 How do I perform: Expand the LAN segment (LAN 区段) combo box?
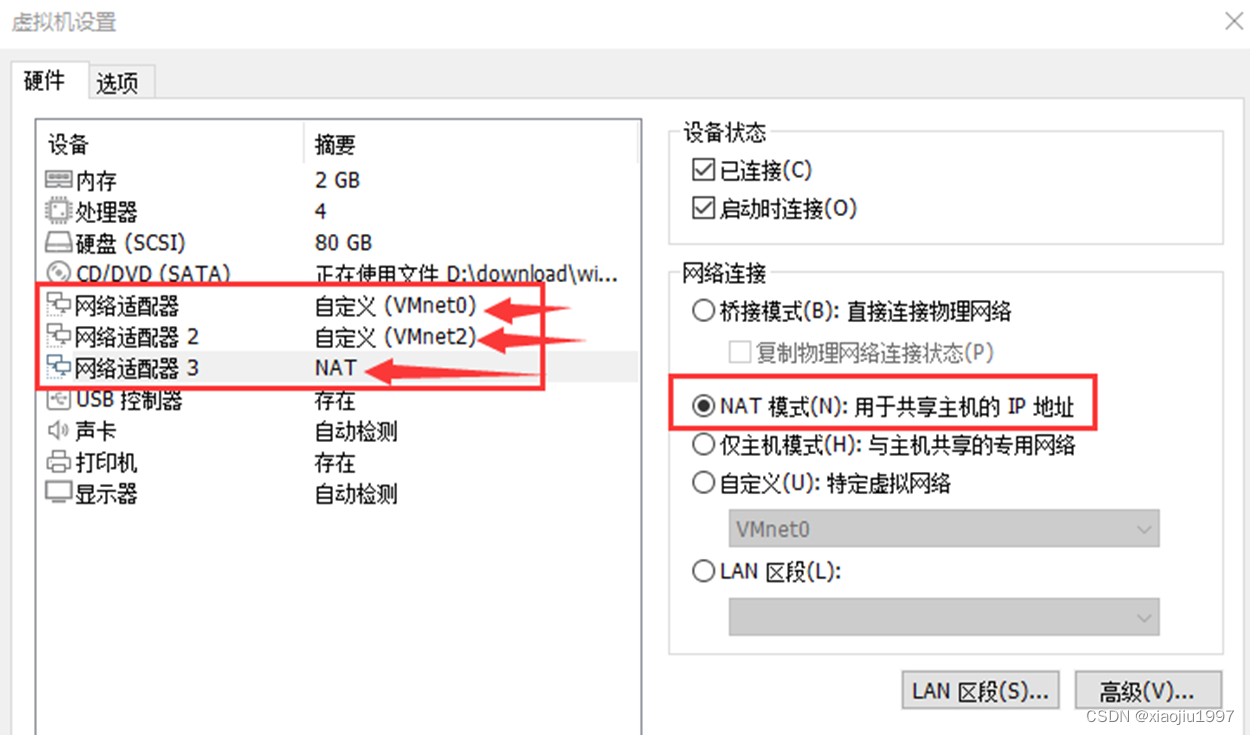(943, 617)
